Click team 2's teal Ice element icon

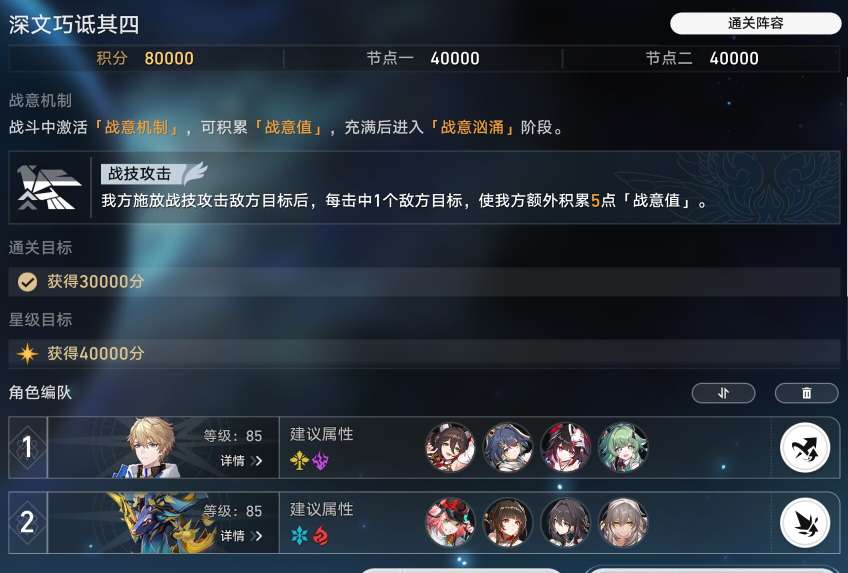tap(299, 536)
